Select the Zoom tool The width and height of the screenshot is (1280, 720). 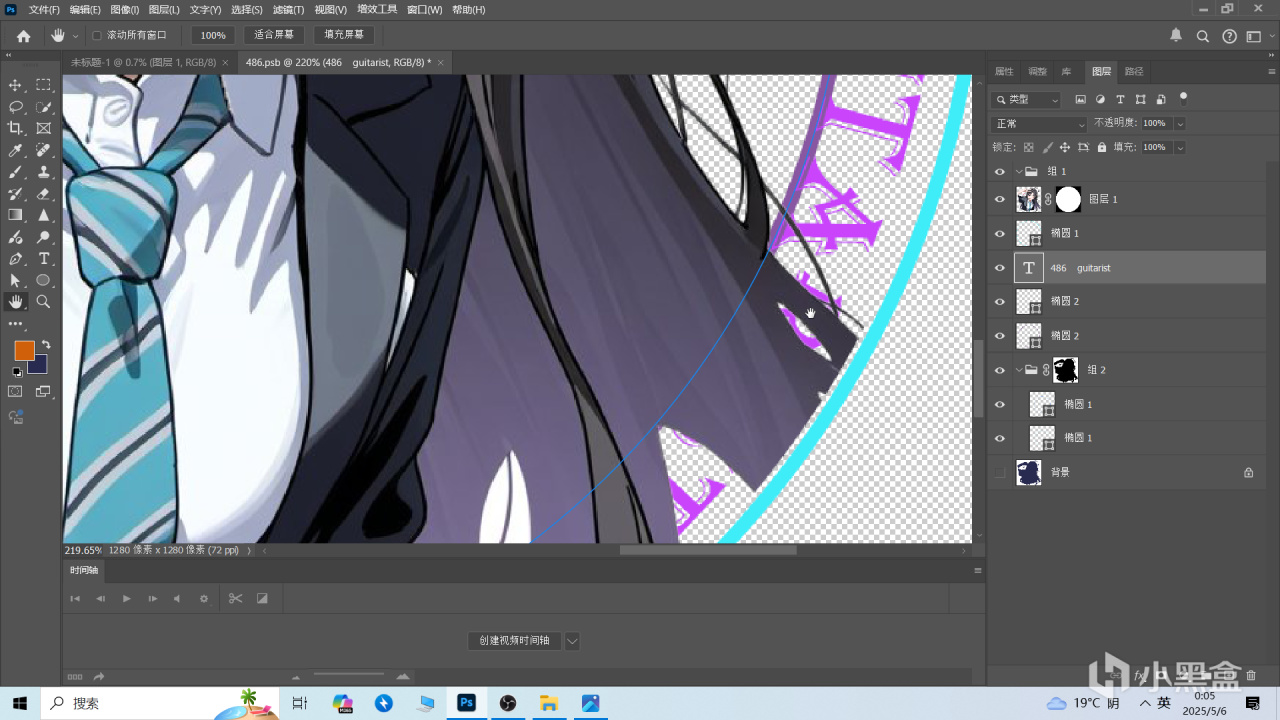(44, 301)
